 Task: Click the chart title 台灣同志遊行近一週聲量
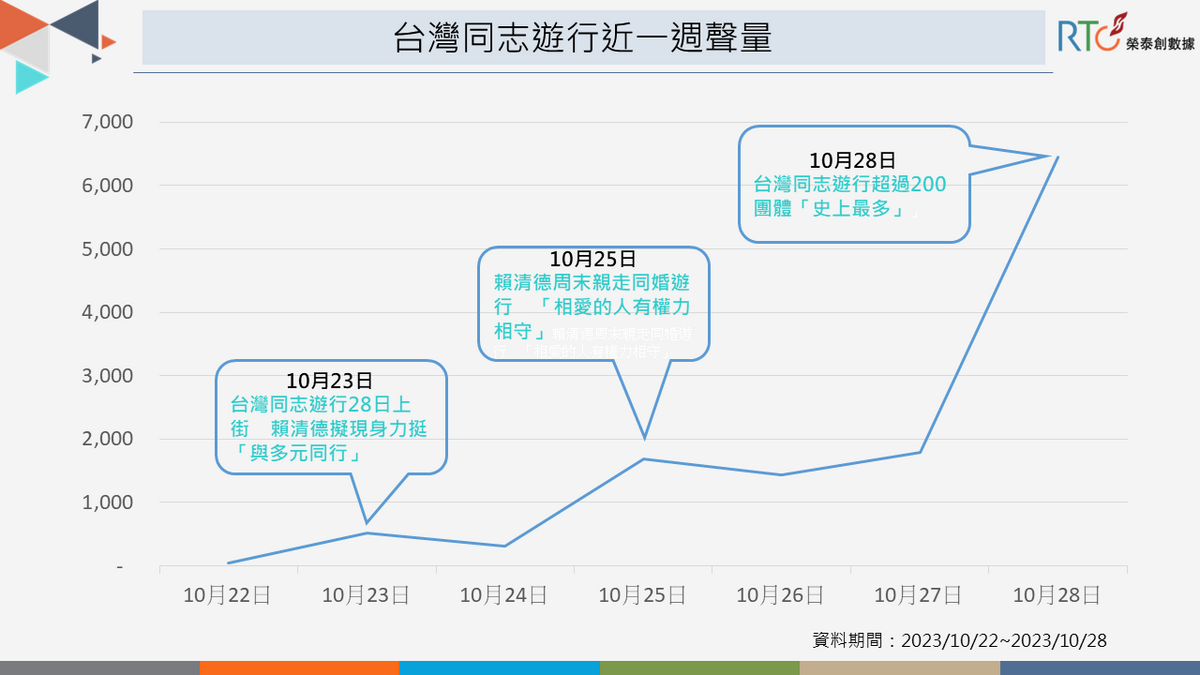coord(583,37)
